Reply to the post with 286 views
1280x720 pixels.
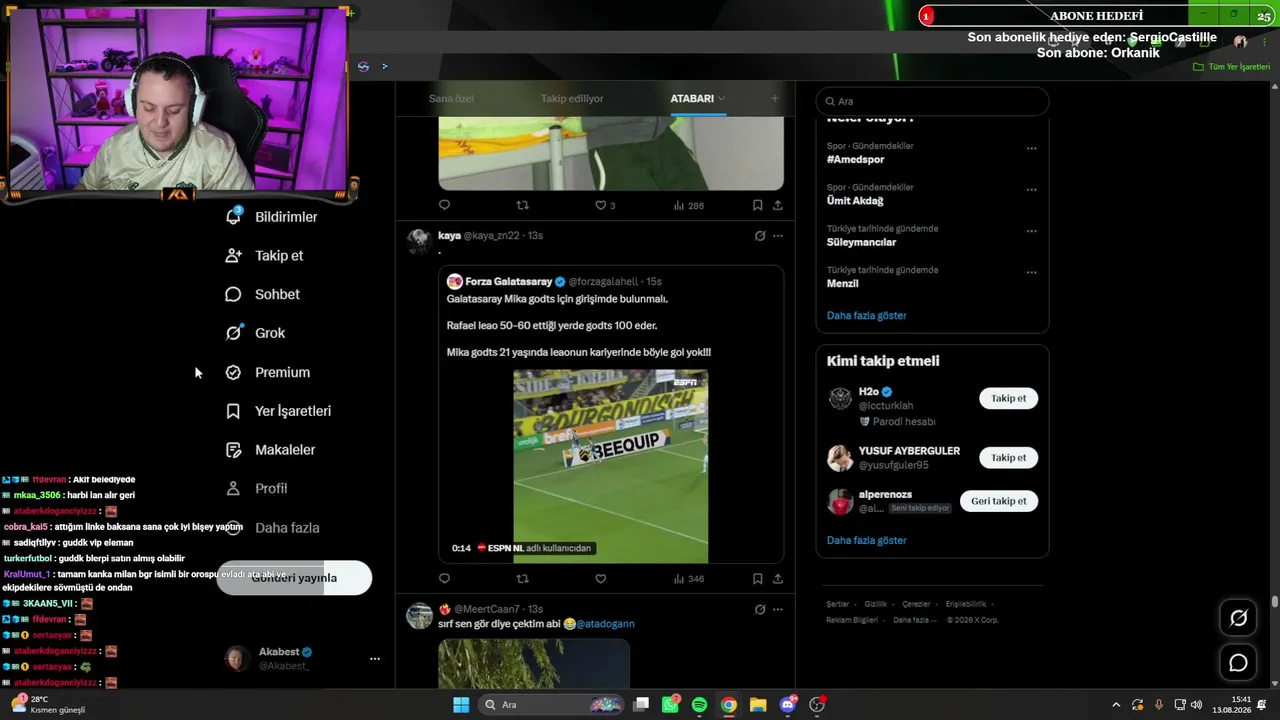[x=445, y=205]
